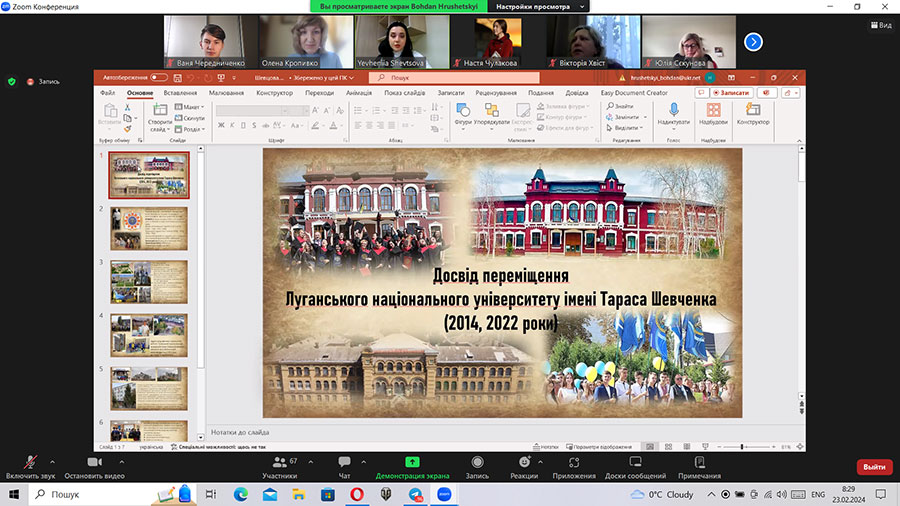Show next participants with blue arrow

click(753, 41)
